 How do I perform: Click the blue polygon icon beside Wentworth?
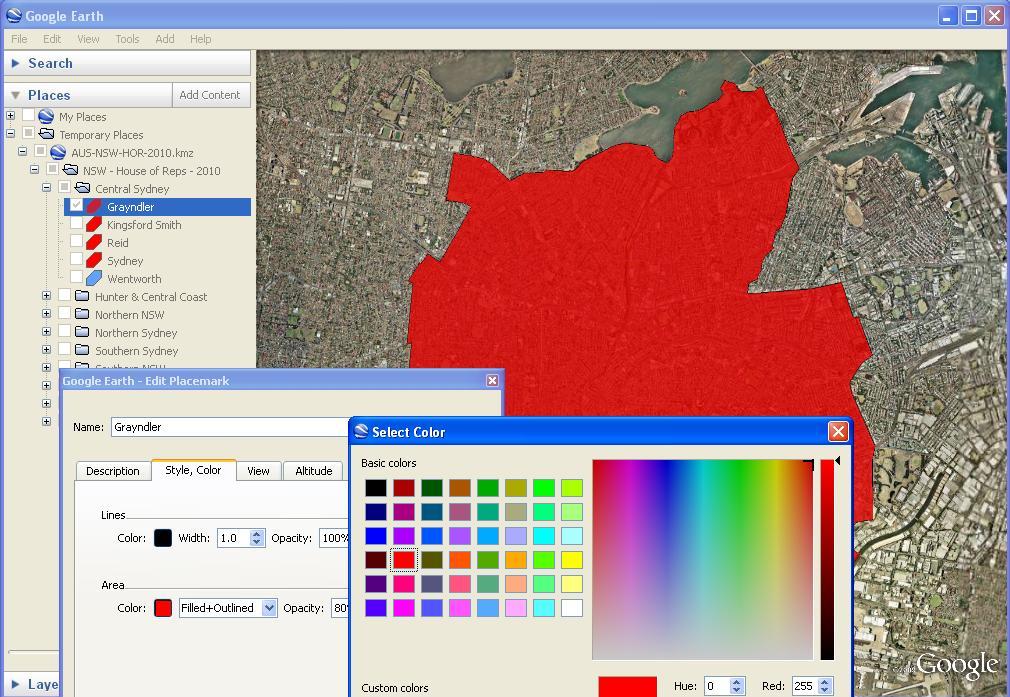[94, 278]
